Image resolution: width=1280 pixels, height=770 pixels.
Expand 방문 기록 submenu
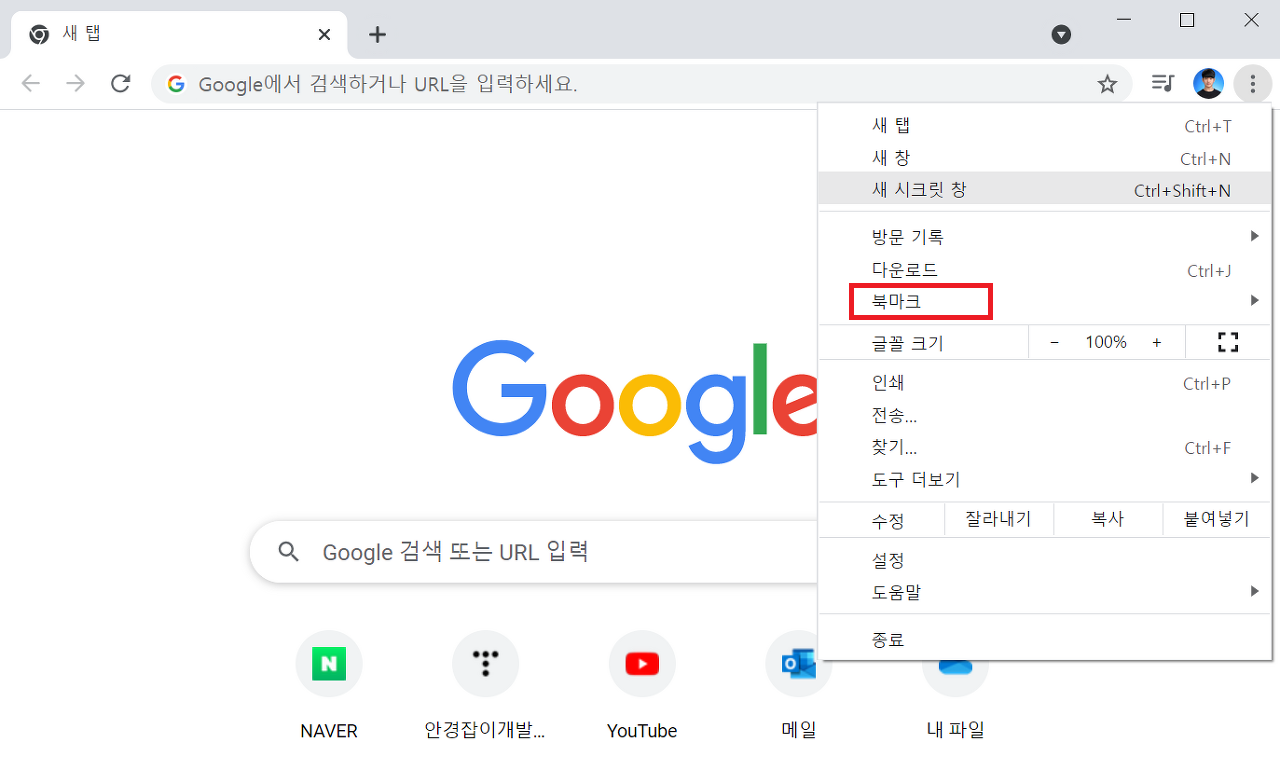tap(1045, 237)
